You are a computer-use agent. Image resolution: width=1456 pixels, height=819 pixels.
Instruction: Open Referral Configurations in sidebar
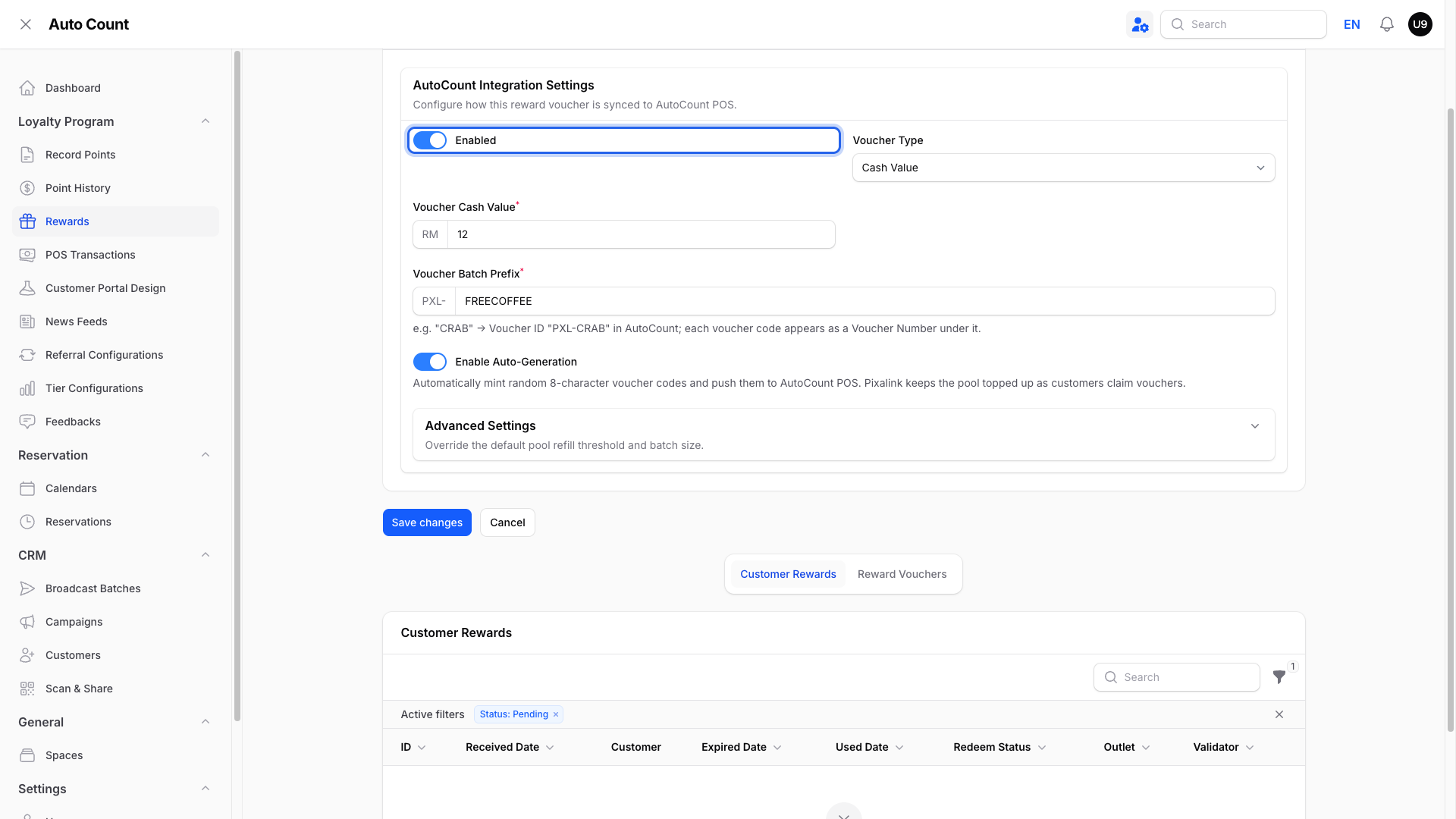pyautogui.click(x=115, y=355)
